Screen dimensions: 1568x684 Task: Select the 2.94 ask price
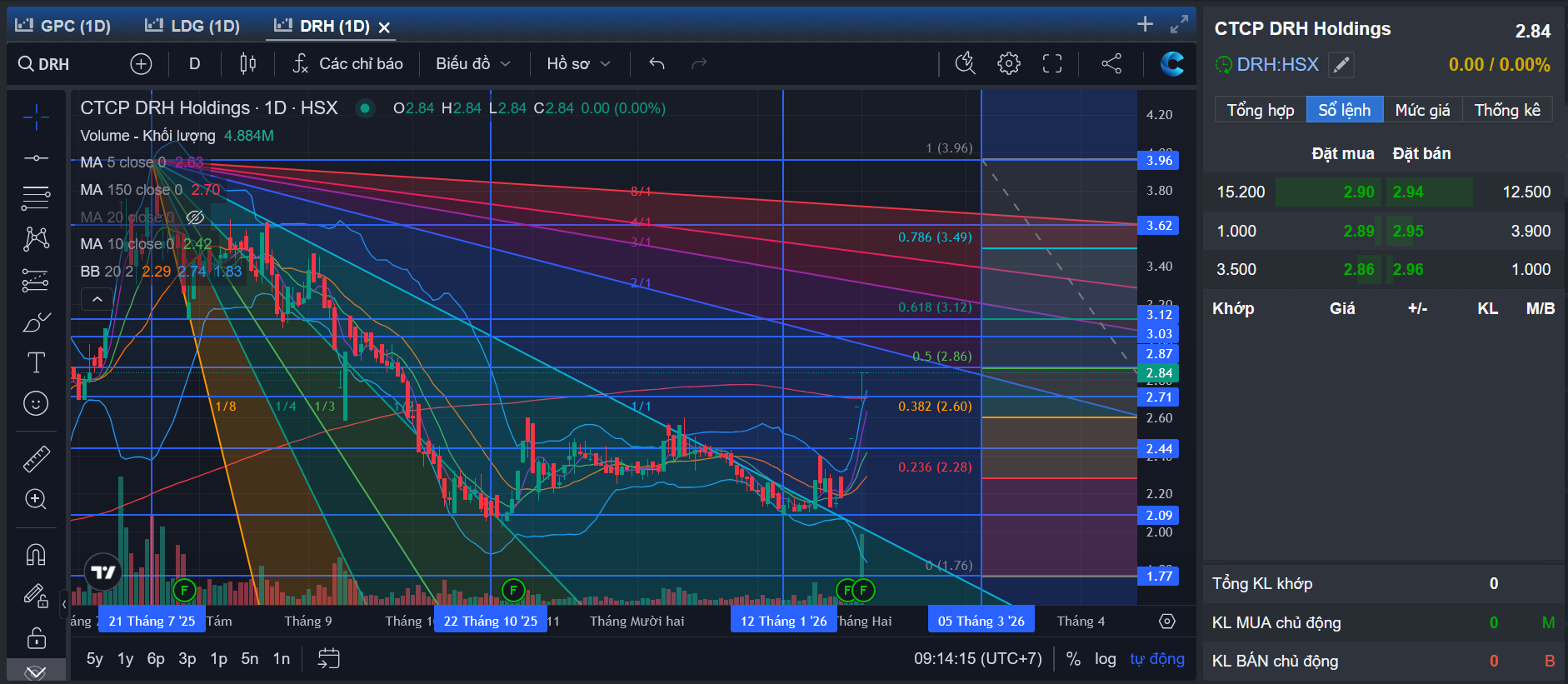(1408, 192)
